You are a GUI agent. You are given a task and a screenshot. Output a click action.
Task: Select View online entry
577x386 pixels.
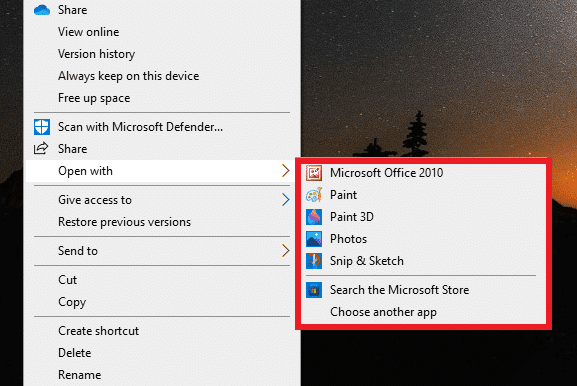point(88,32)
